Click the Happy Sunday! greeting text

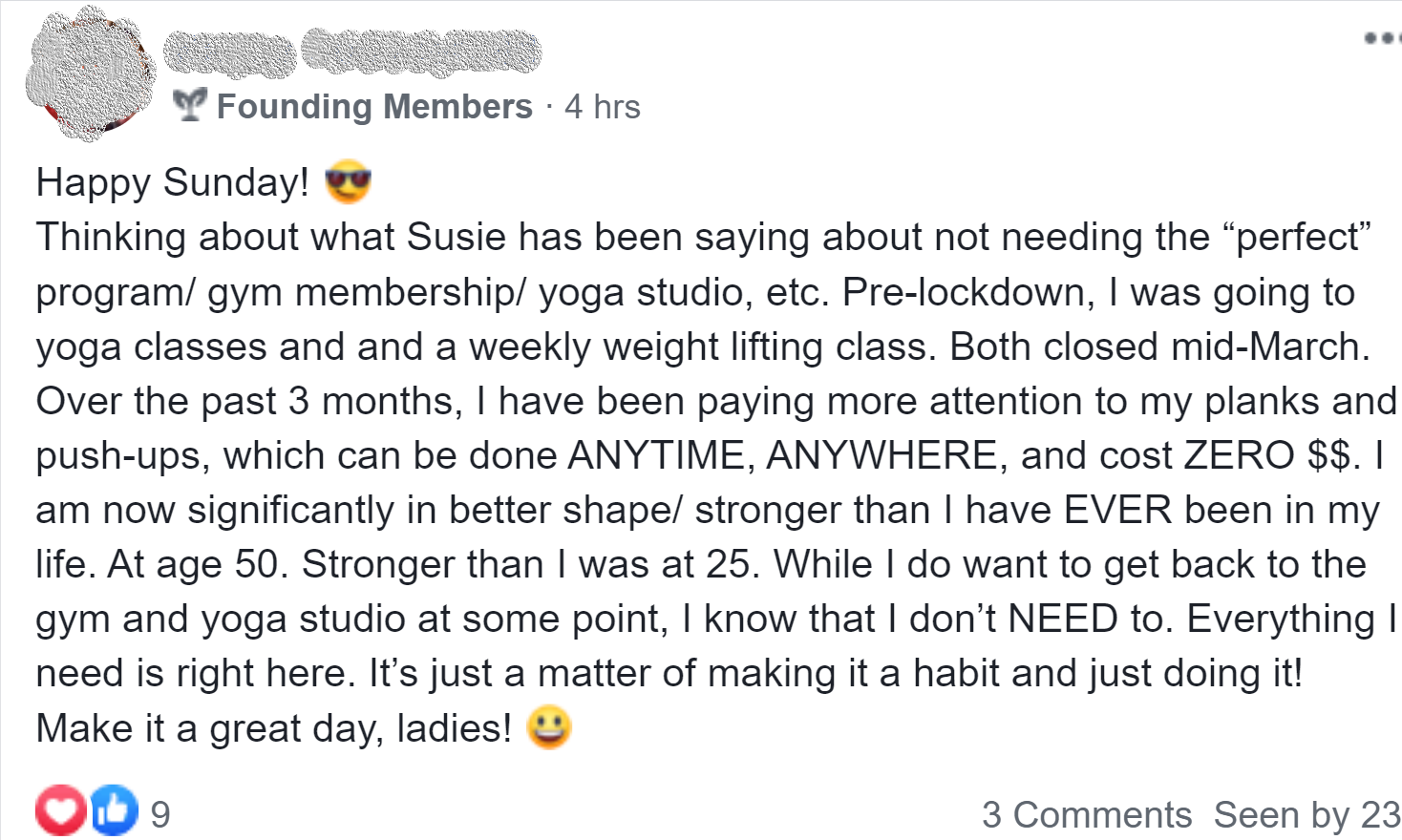172,182
